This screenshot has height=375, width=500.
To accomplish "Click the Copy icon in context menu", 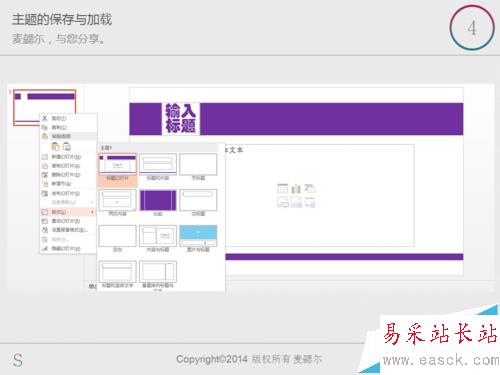I will point(45,127).
